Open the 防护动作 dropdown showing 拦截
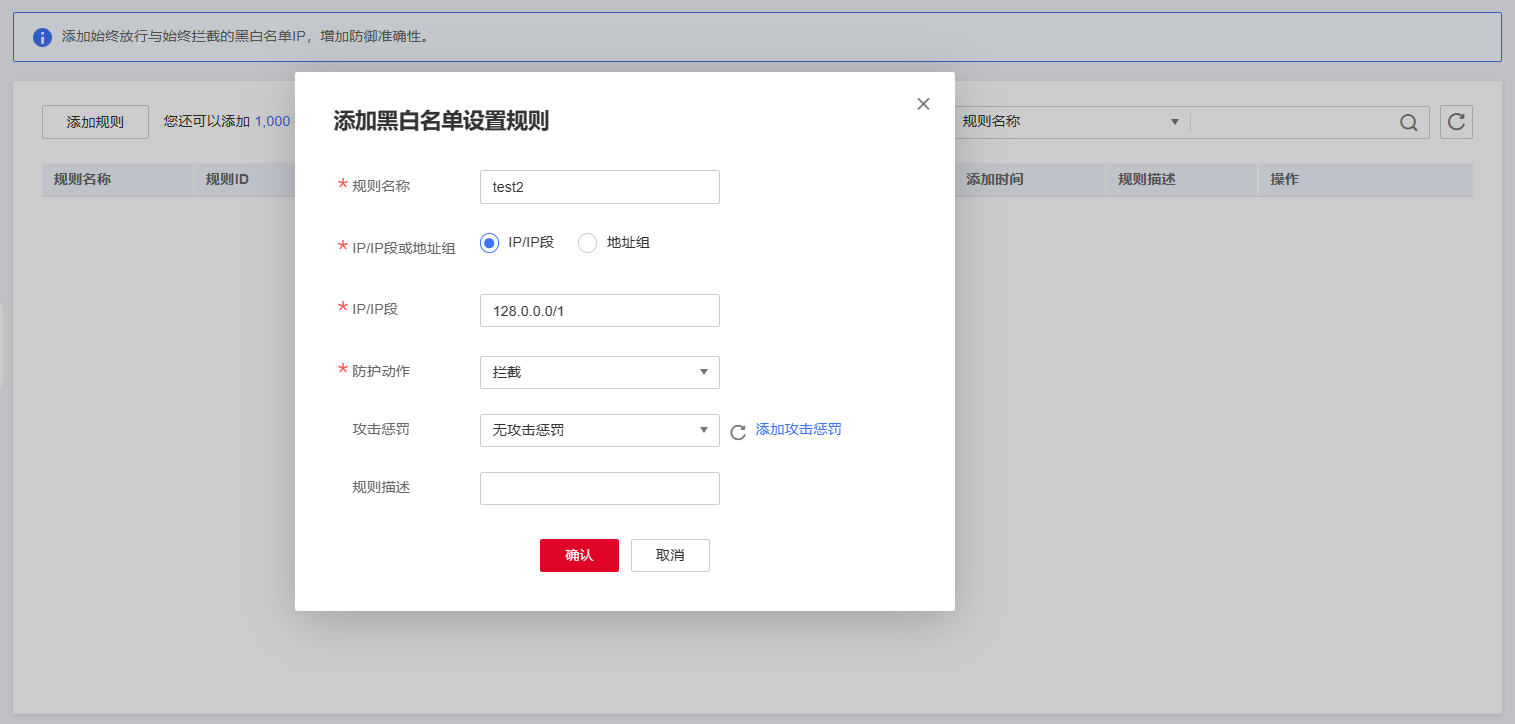The width and height of the screenshot is (1515, 724). (599, 372)
